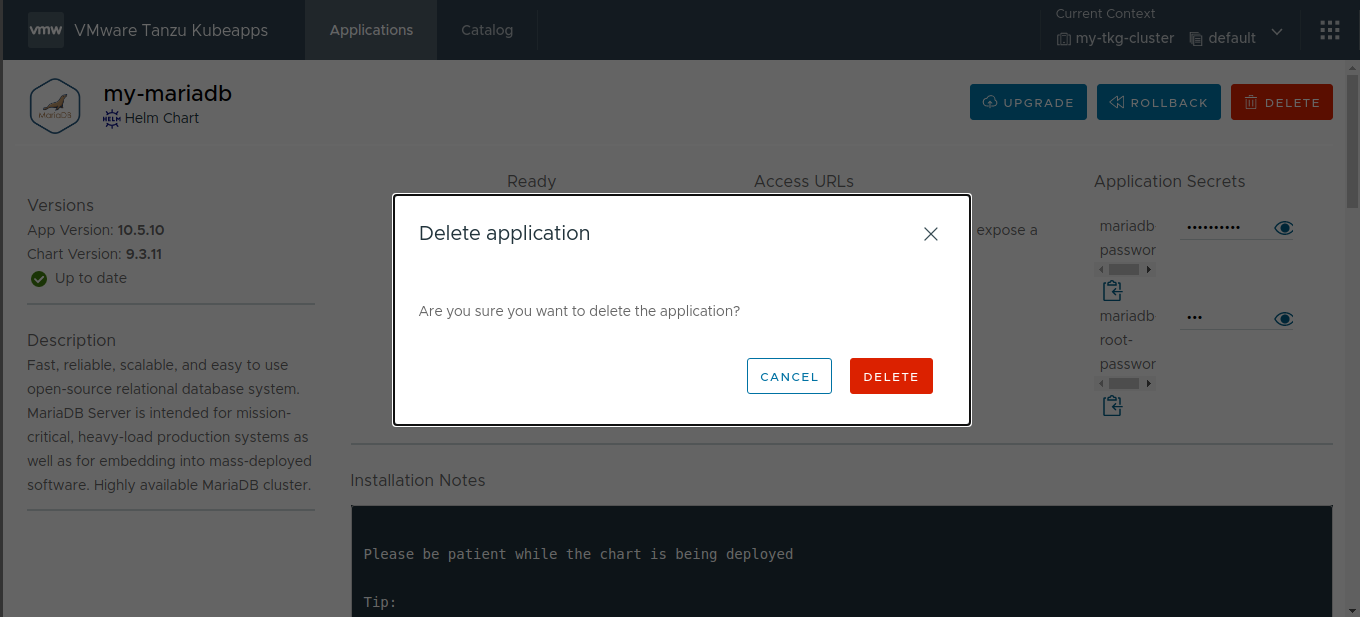Confirm deletion with the red DELETE button
Viewport: 1360px width, 617px height.
(x=891, y=376)
